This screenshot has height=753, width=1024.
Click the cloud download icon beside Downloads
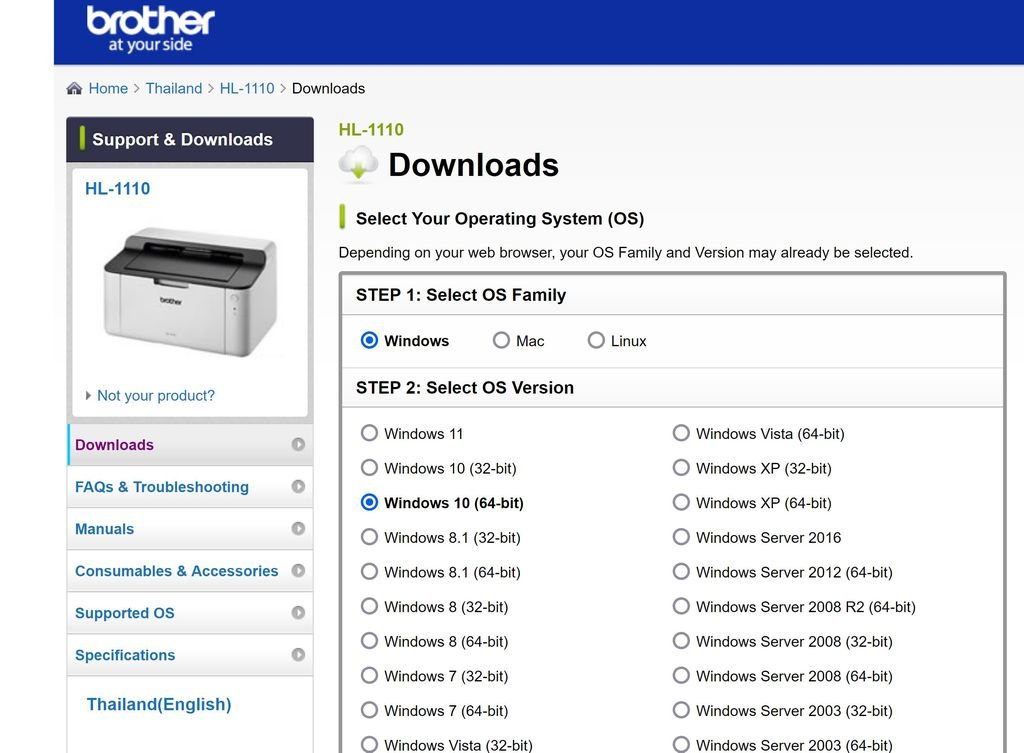[359, 163]
